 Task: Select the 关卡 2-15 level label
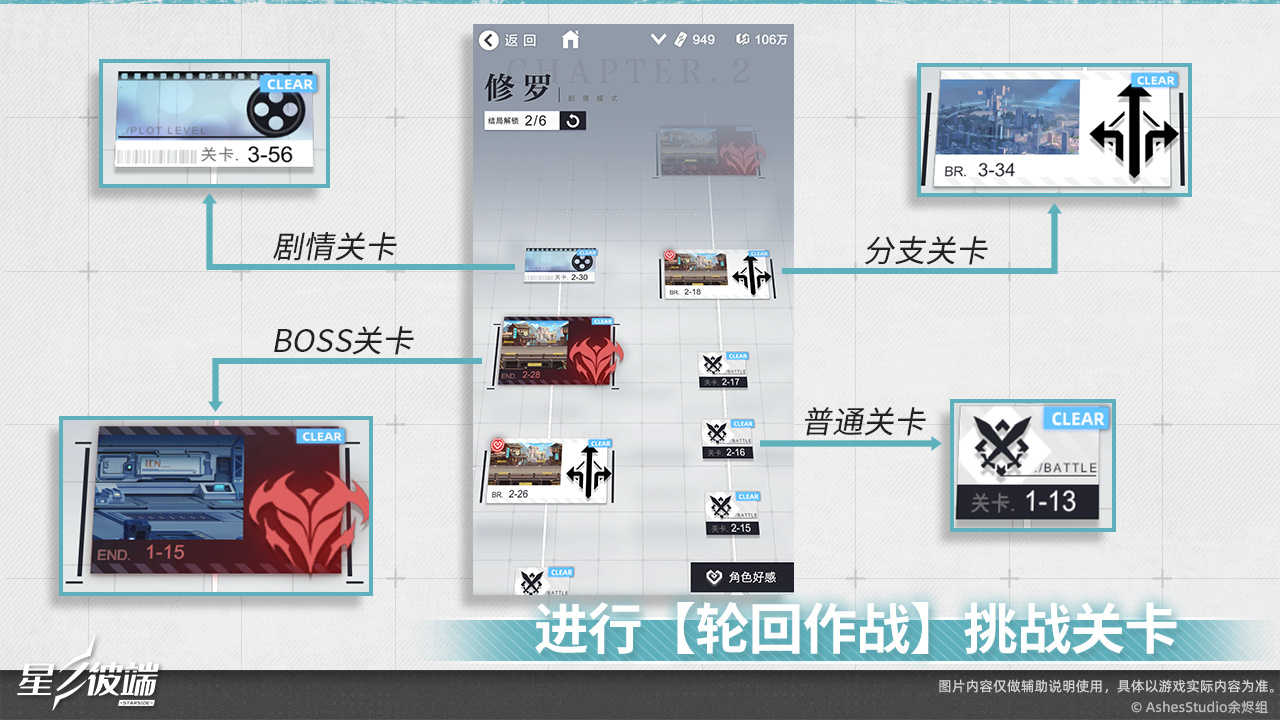pos(732,528)
